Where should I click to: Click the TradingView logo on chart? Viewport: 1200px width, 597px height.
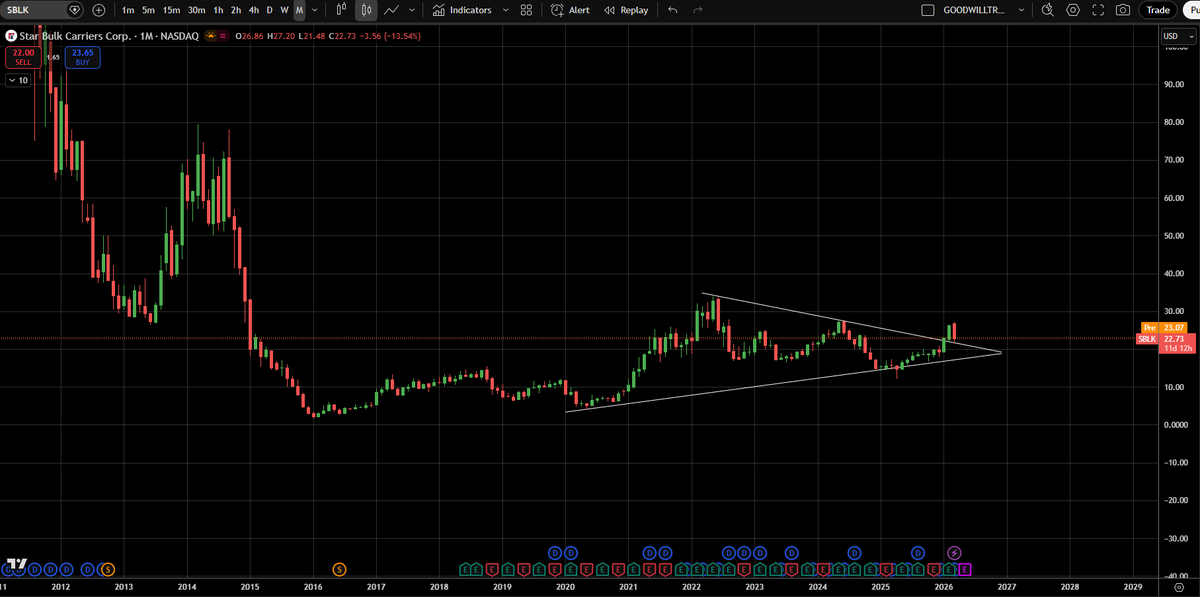point(16,565)
